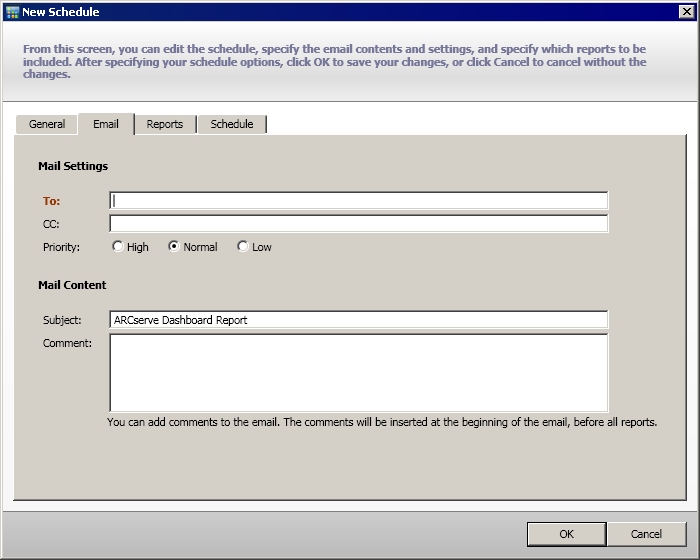700x560 pixels.
Task: Close the New Schedule dialog
Action: [x=686, y=12]
